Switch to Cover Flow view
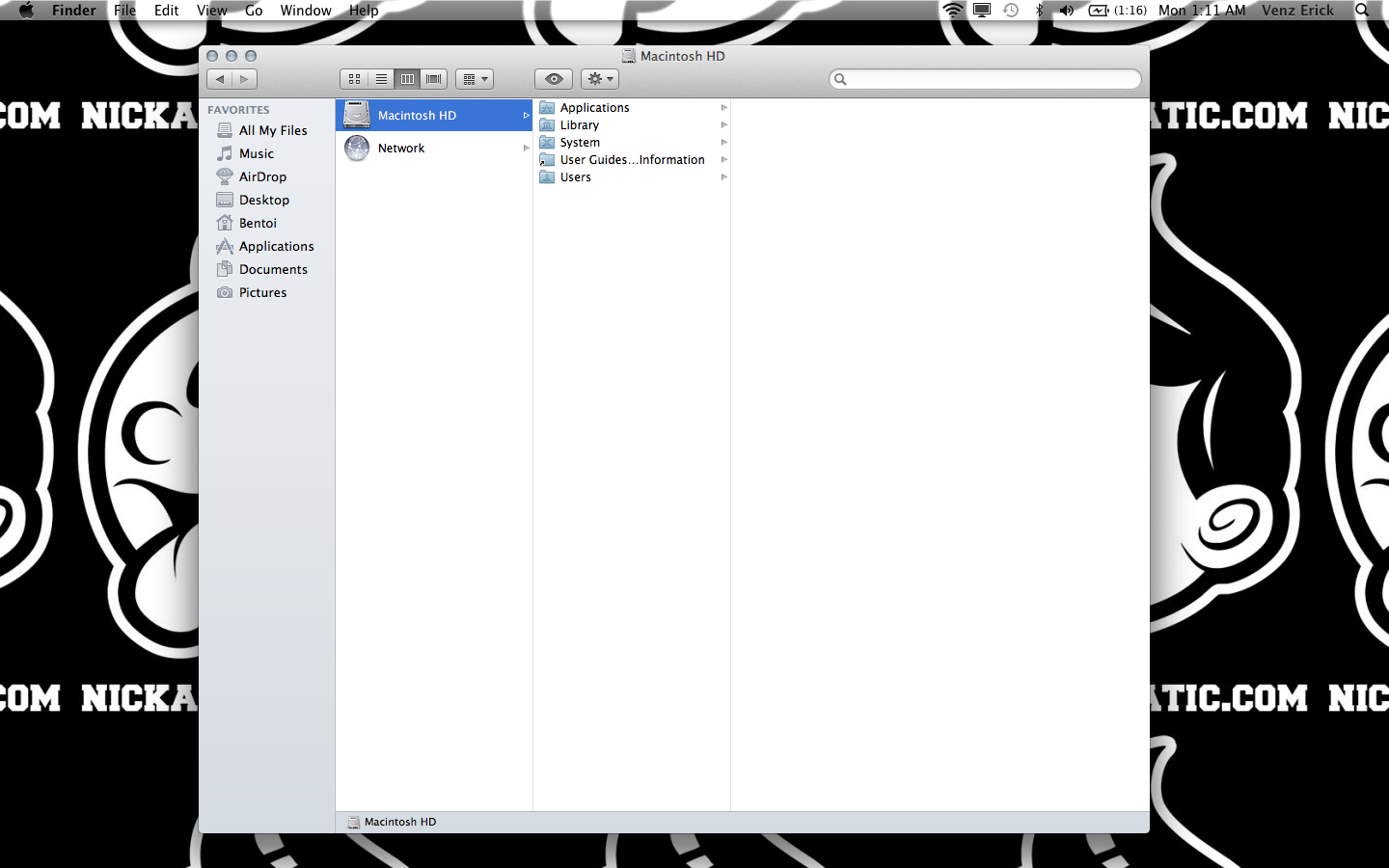Image resolution: width=1389 pixels, height=868 pixels. (434, 79)
